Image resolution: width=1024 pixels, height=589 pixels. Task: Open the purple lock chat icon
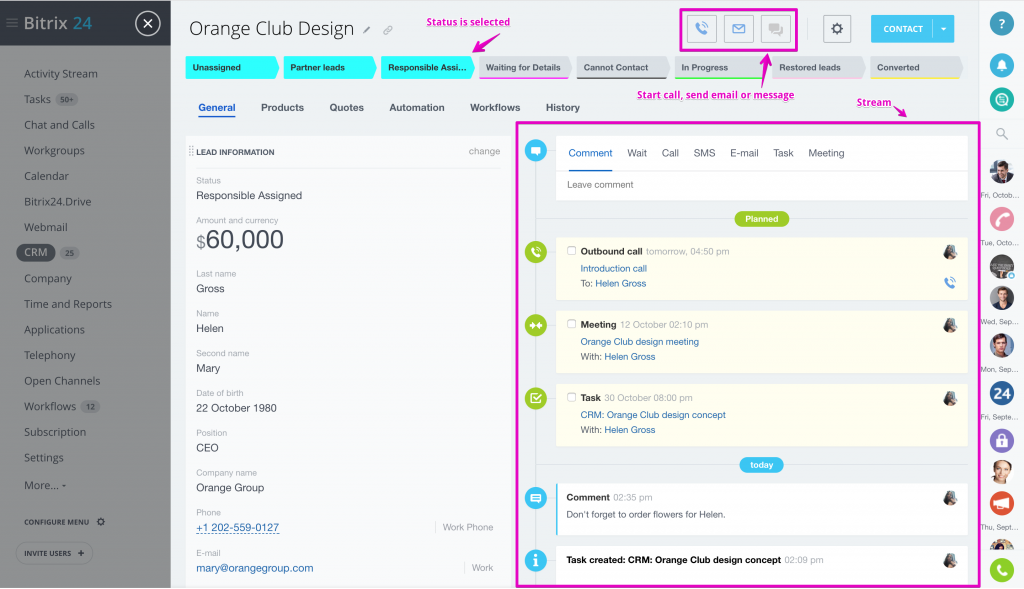point(1001,441)
